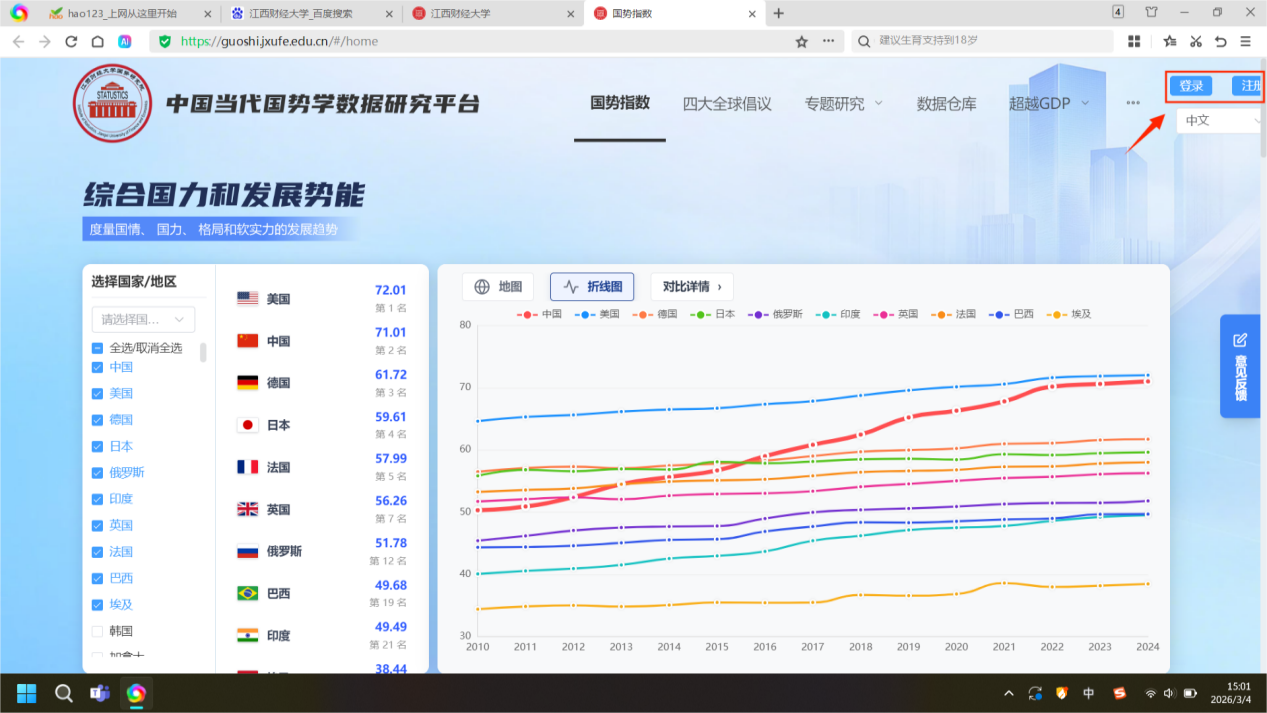The height and width of the screenshot is (713, 1267).
Task: Uncheck the 中国 country checkbox
Action: coord(97,367)
